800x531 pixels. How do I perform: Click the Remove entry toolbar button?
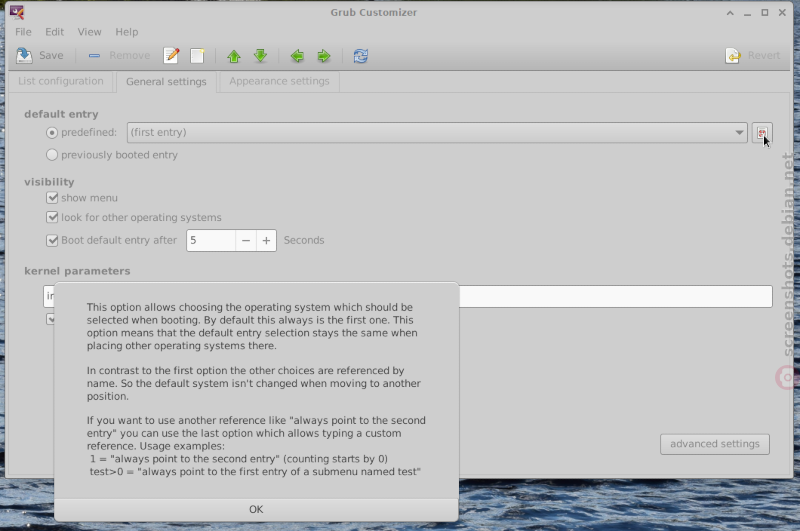[x=119, y=56]
